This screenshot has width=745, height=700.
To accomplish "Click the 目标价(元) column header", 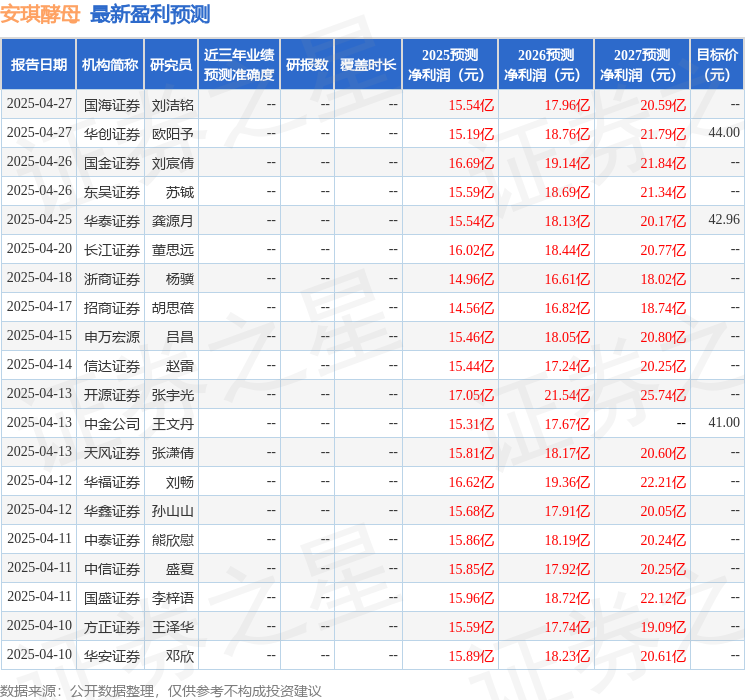I will [x=717, y=64].
